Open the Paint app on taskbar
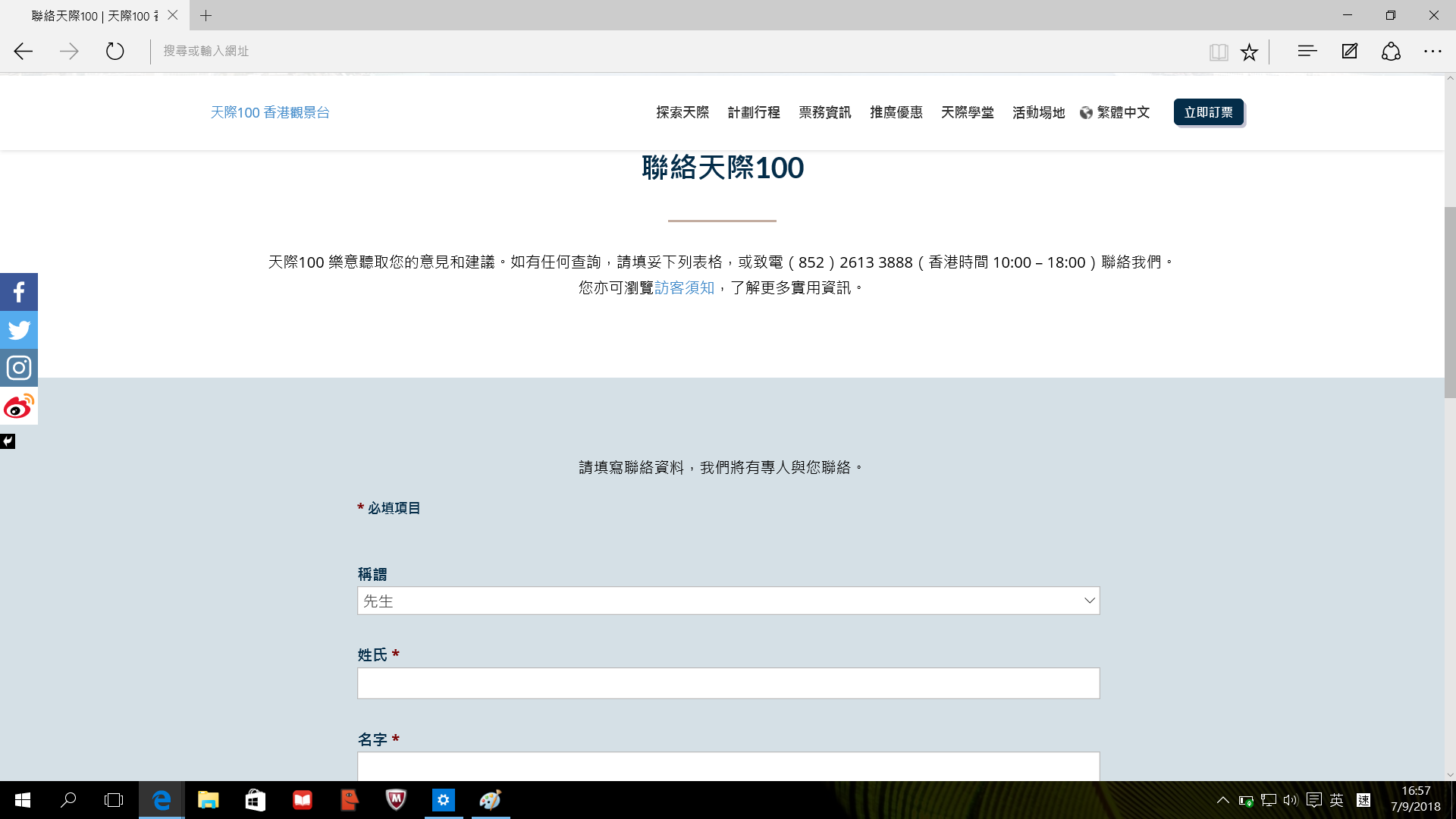This screenshot has height=819, width=1456. [x=490, y=800]
